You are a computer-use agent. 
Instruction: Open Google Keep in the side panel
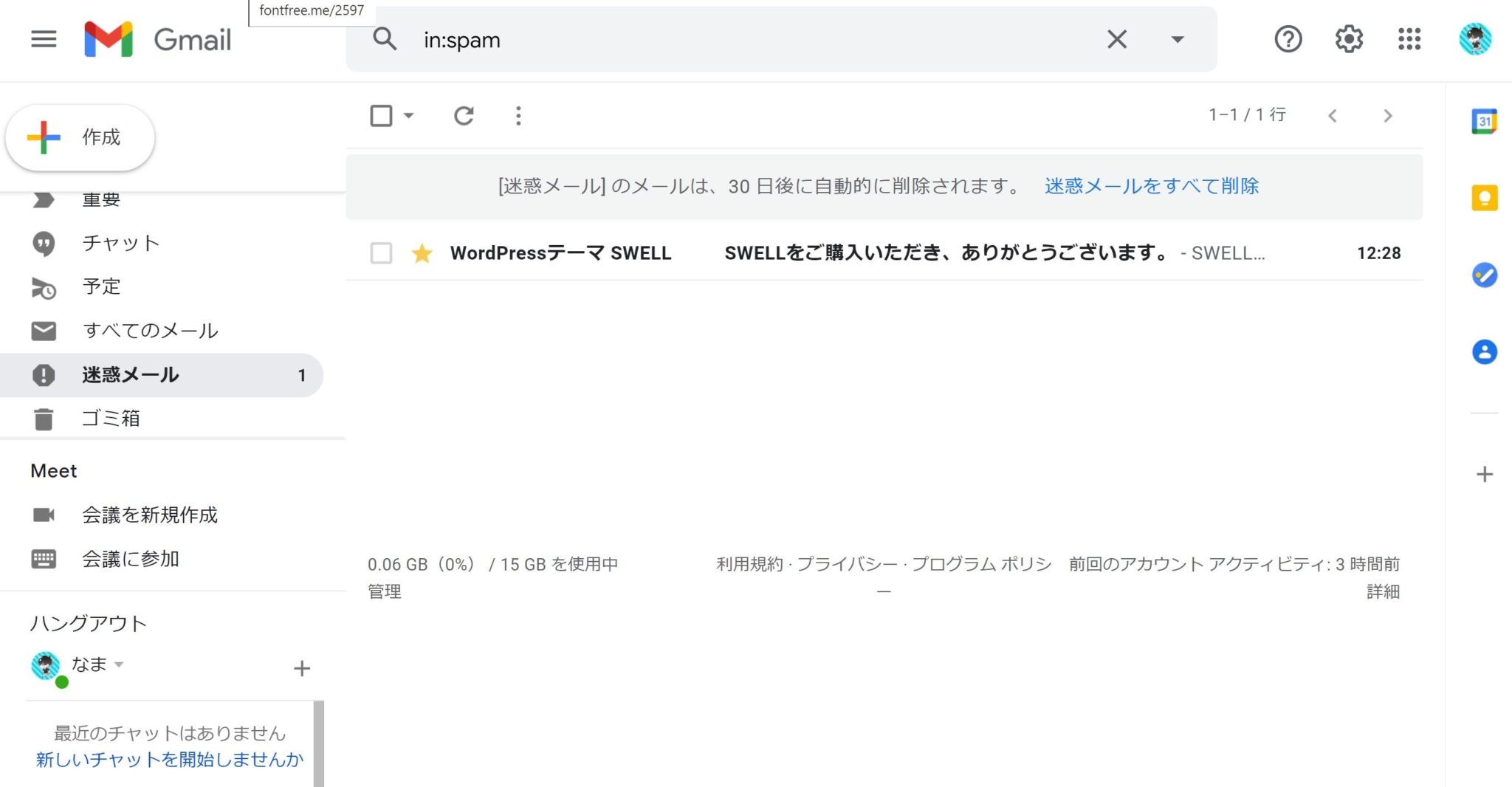click(x=1484, y=199)
